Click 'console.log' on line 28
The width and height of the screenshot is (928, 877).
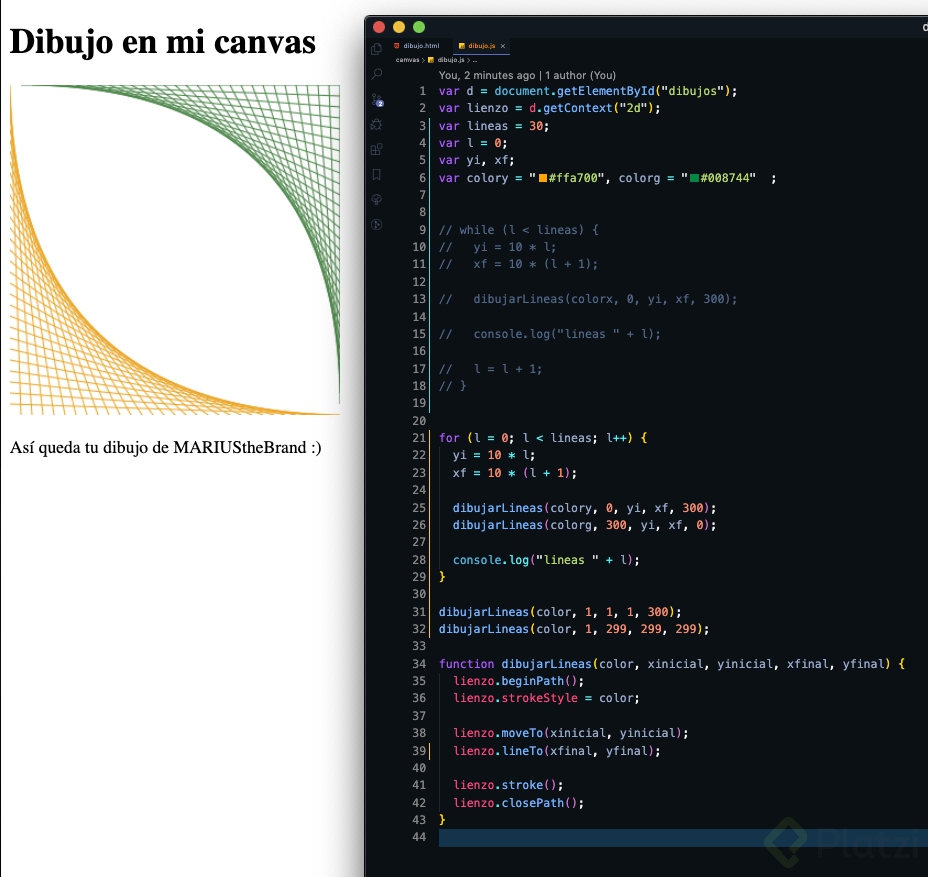(x=491, y=560)
